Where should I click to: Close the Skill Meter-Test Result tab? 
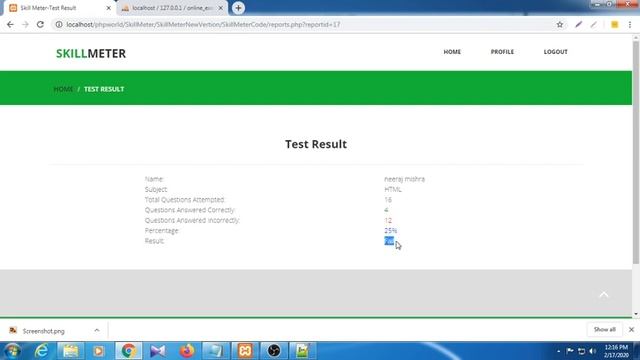click(x=109, y=8)
